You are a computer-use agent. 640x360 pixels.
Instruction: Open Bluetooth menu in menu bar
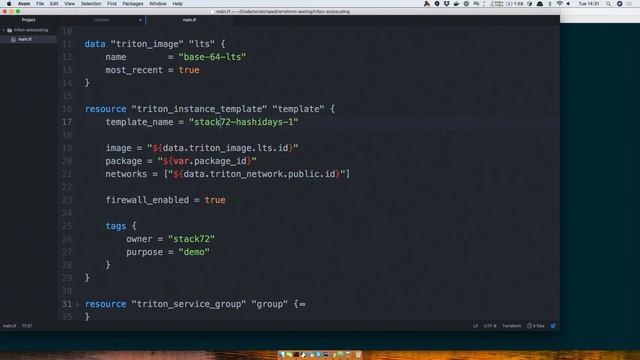tap(550, 4)
